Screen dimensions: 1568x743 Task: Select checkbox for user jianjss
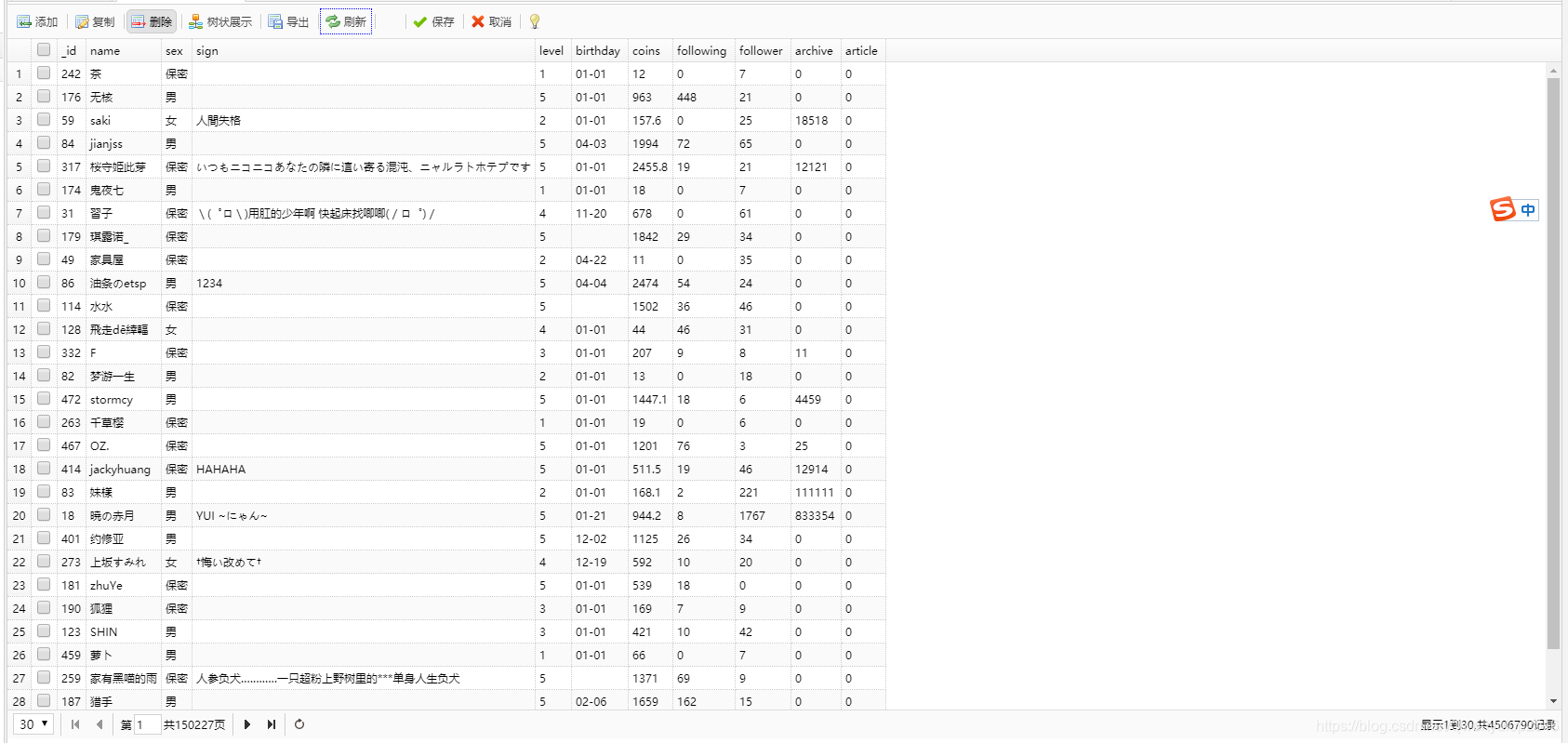[x=44, y=143]
